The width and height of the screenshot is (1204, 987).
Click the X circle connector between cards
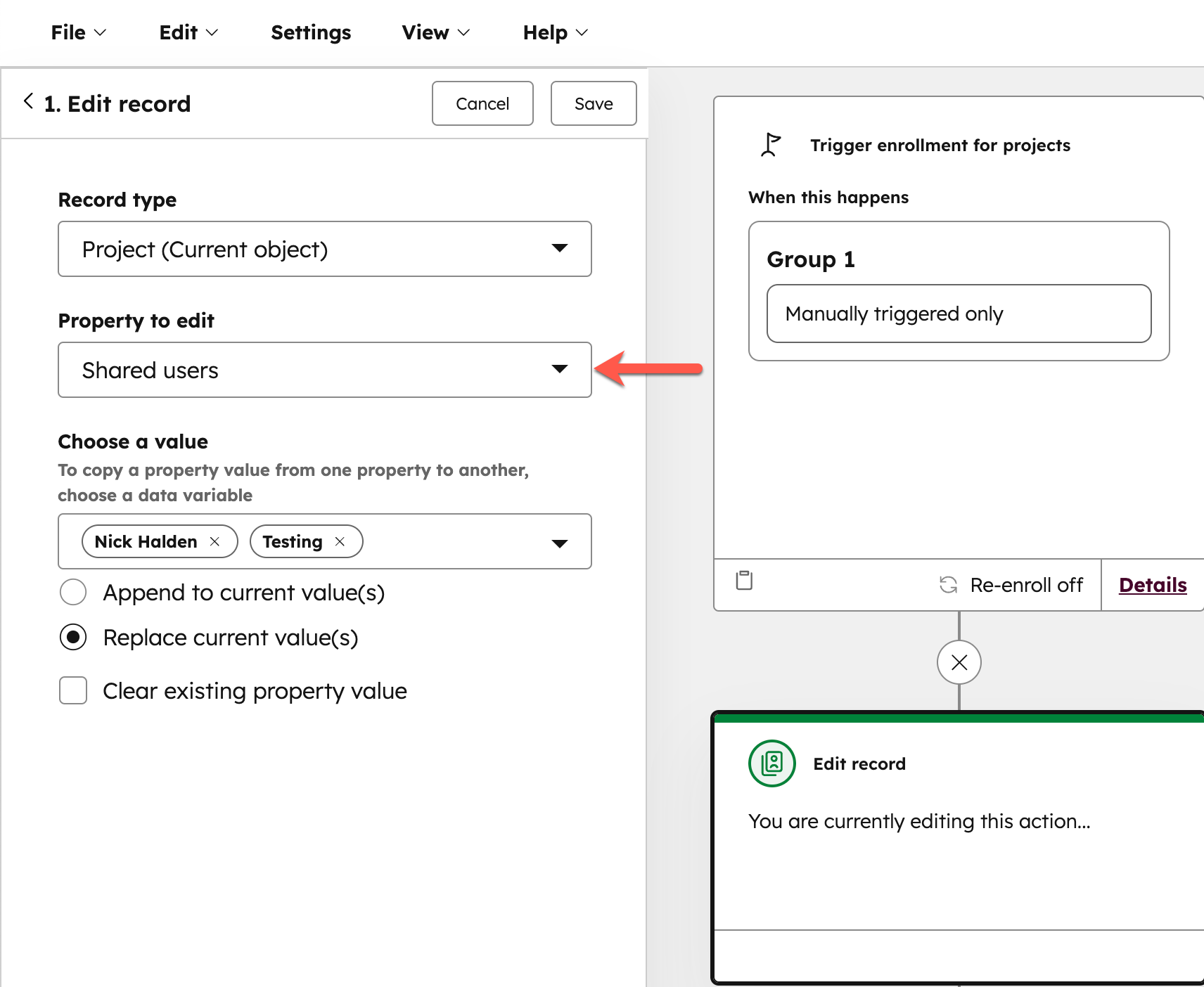(959, 662)
